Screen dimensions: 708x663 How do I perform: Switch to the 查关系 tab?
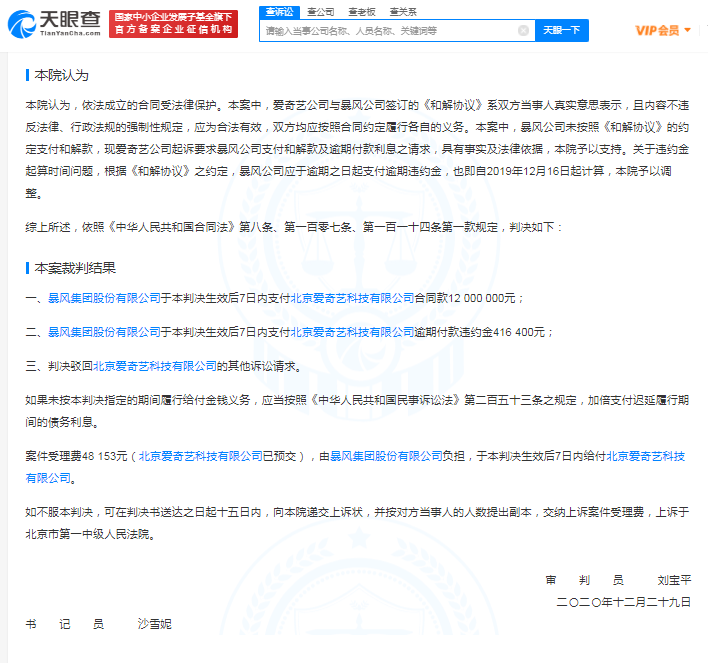pos(403,12)
